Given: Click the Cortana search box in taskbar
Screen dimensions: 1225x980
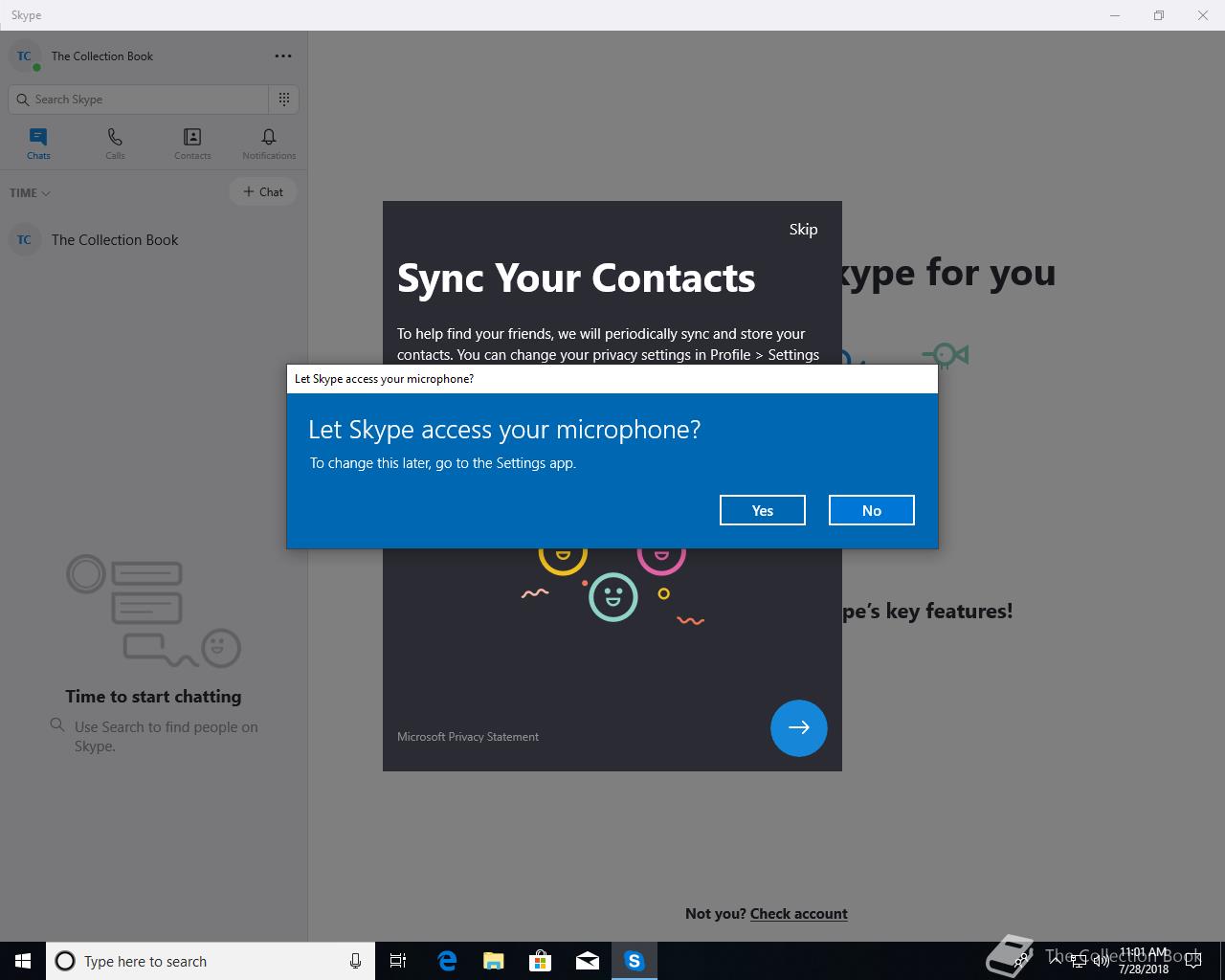Looking at the screenshot, I should [x=211, y=961].
